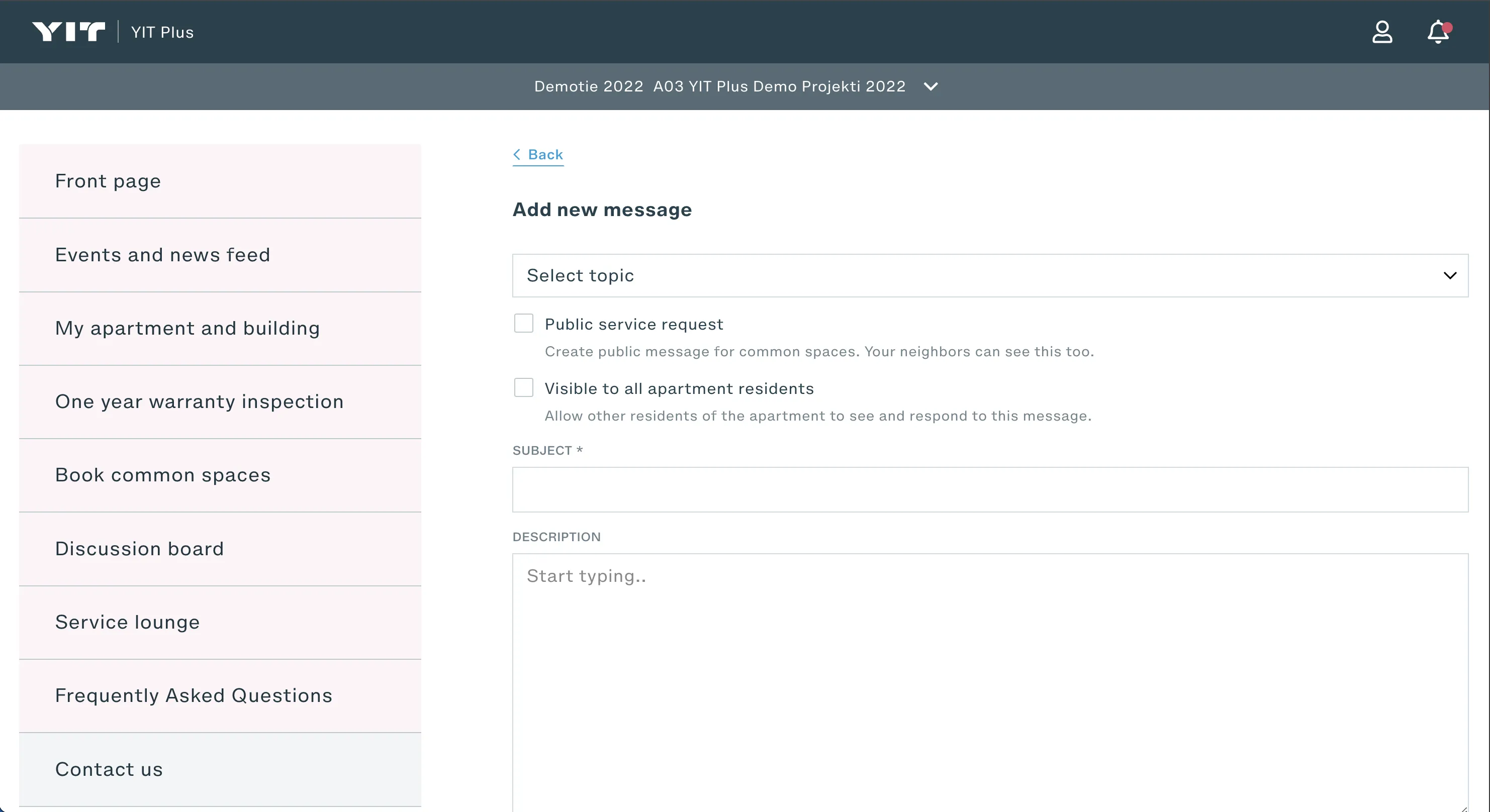Tick Visible to all apartment residents checkbox
The image size is (1490, 812).
[x=523, y=387]
